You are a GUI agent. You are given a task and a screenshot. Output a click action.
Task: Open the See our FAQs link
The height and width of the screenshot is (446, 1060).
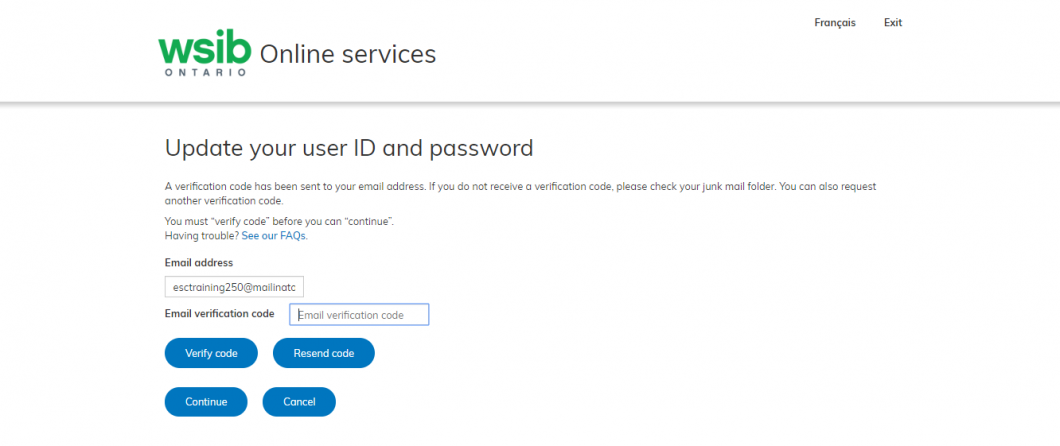[274, 236]
